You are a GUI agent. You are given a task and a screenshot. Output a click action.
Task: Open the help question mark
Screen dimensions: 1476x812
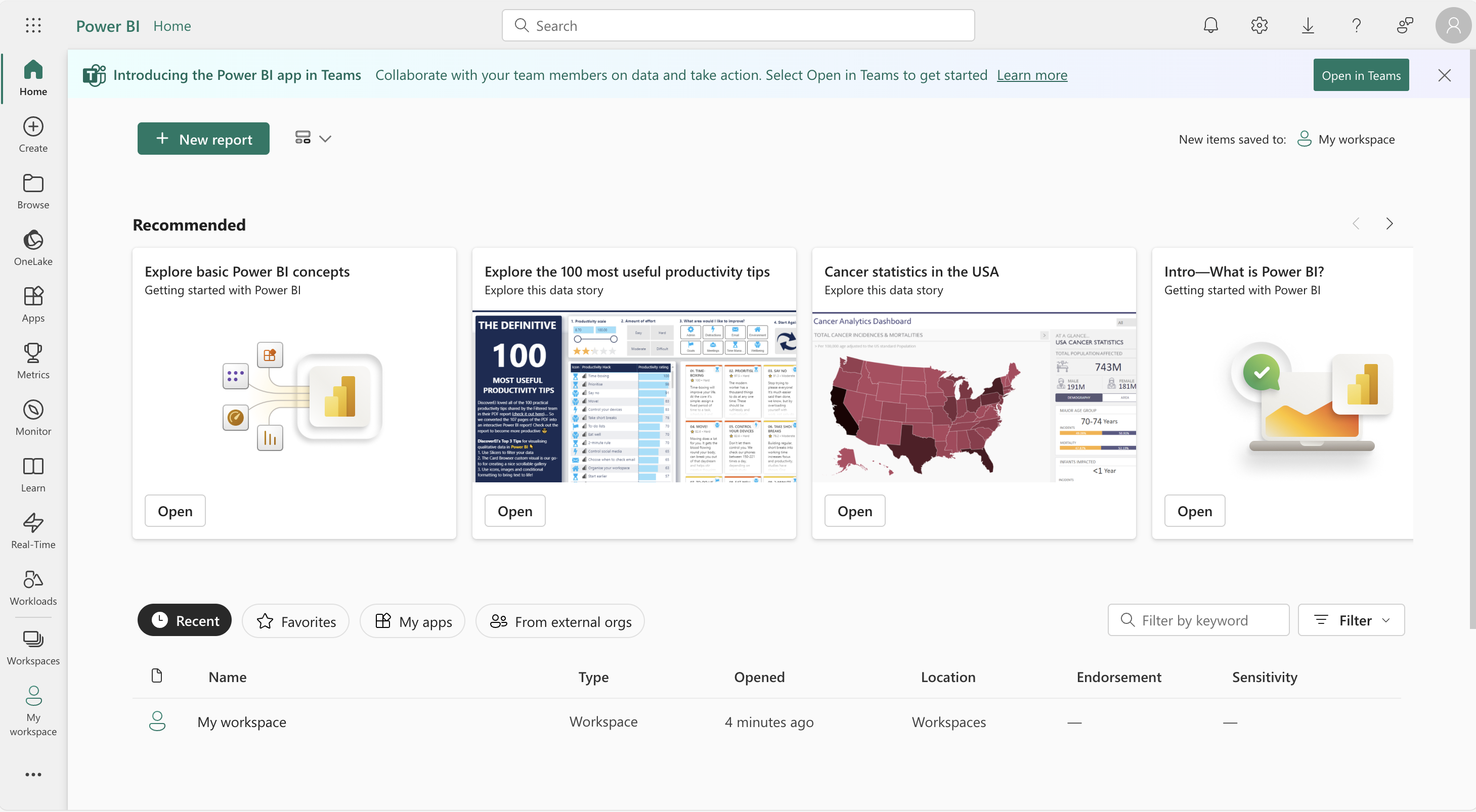pyautogui.click(x=1356, y=25)
